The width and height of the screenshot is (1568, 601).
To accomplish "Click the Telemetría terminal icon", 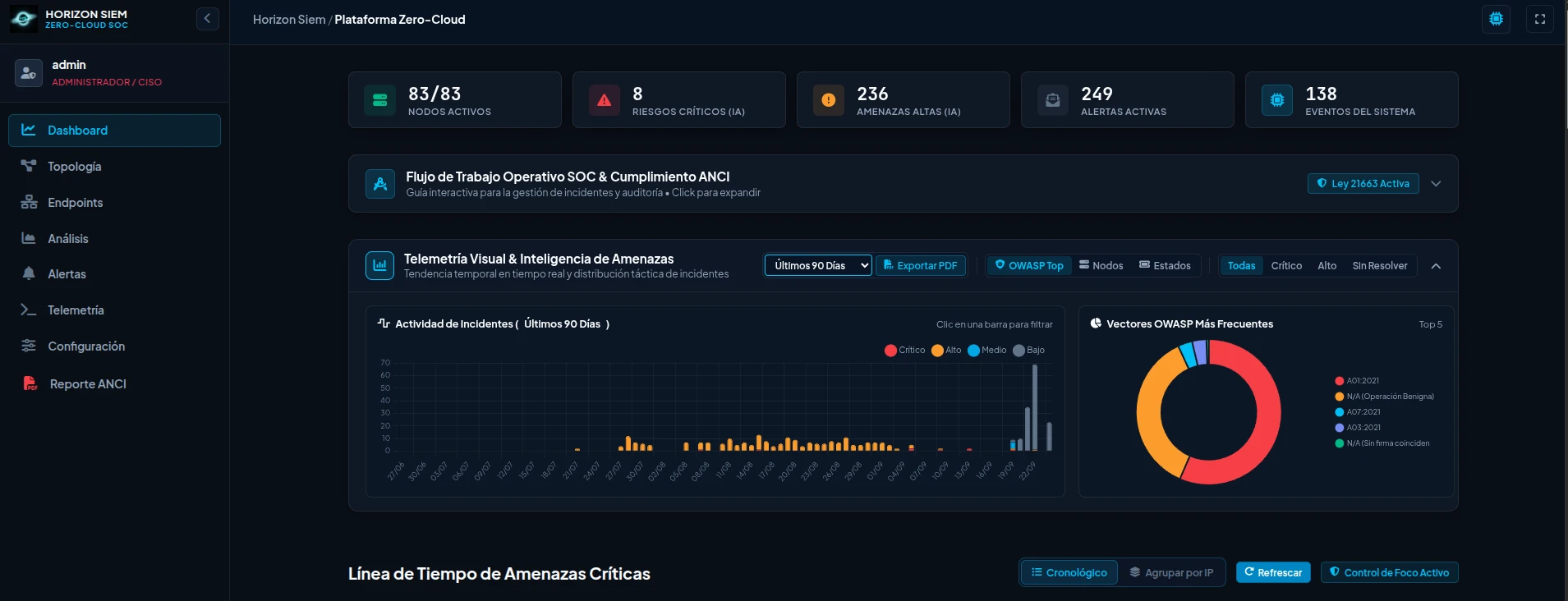I will (x=29, y=310).
